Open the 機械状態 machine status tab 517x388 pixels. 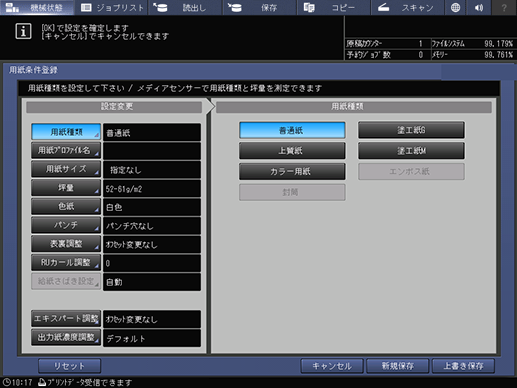coord(37,7)
